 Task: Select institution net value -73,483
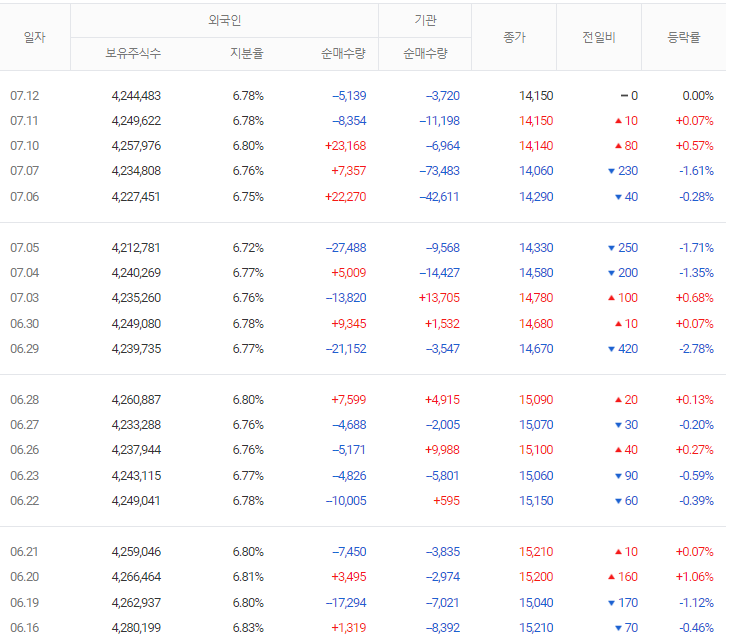pyautogui.click(x=440, y=171)
